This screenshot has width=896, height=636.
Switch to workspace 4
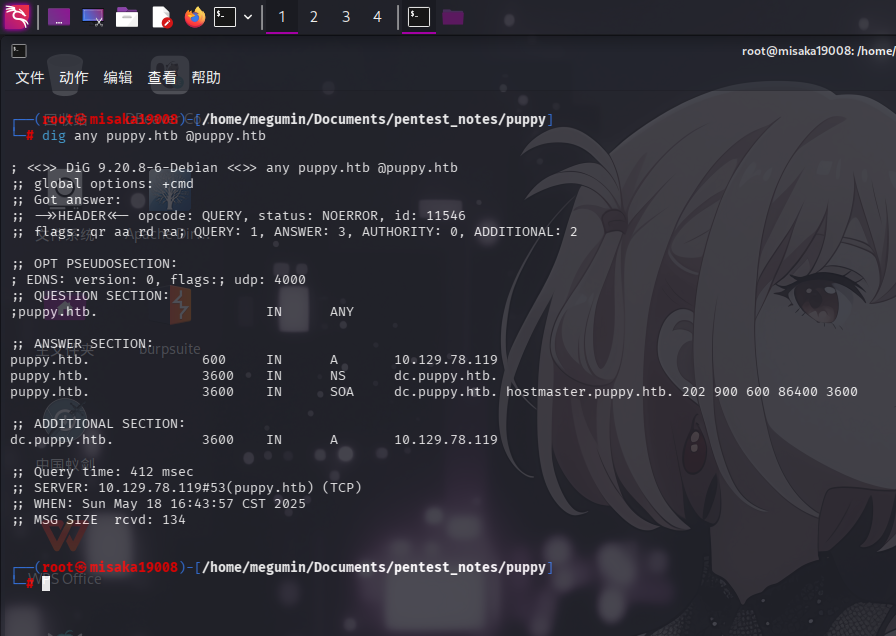pos(377,17)
